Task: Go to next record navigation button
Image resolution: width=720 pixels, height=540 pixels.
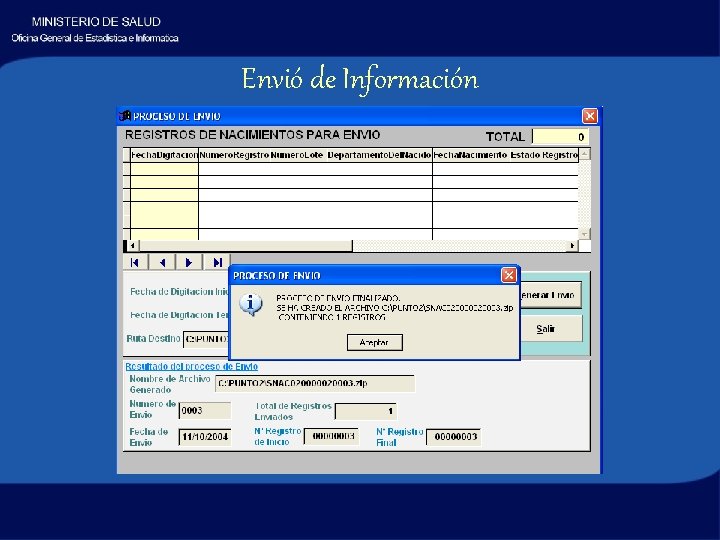Action: [x=189, y=262]
